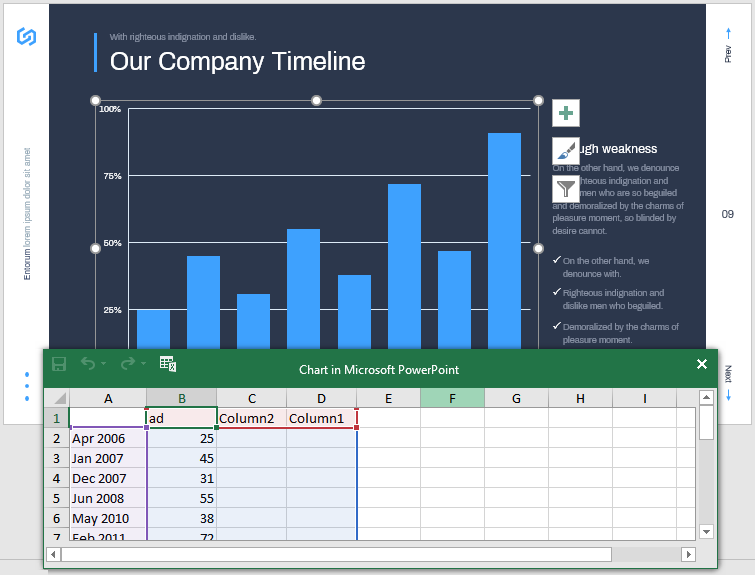
Task: Click the cell with value 55
Action: (182, 498)
